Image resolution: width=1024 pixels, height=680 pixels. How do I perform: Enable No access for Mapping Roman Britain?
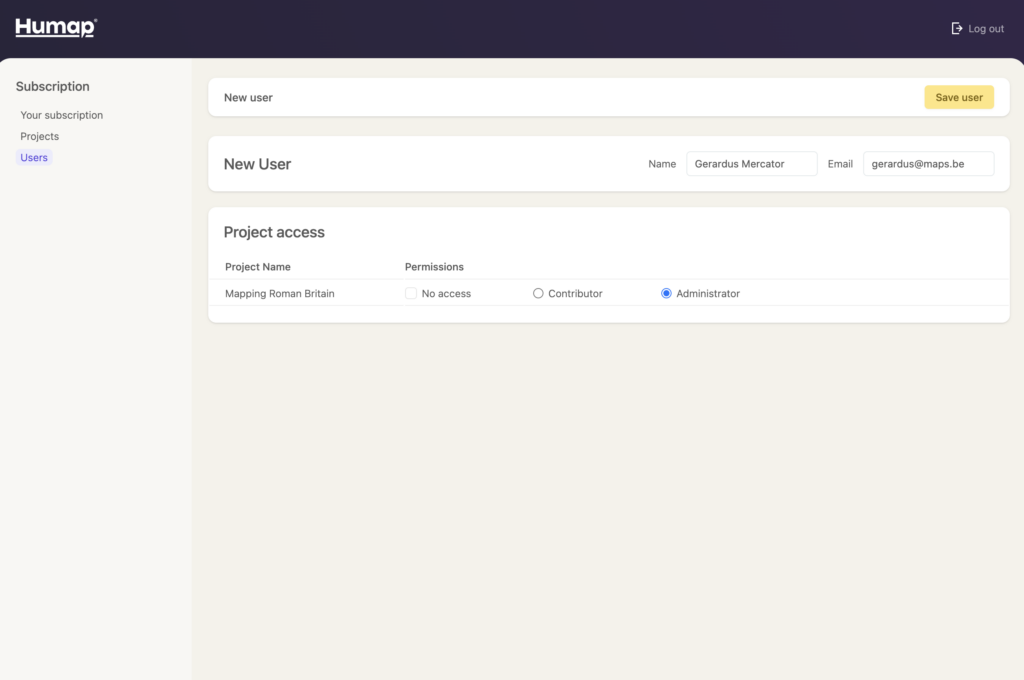pos(411,293)
